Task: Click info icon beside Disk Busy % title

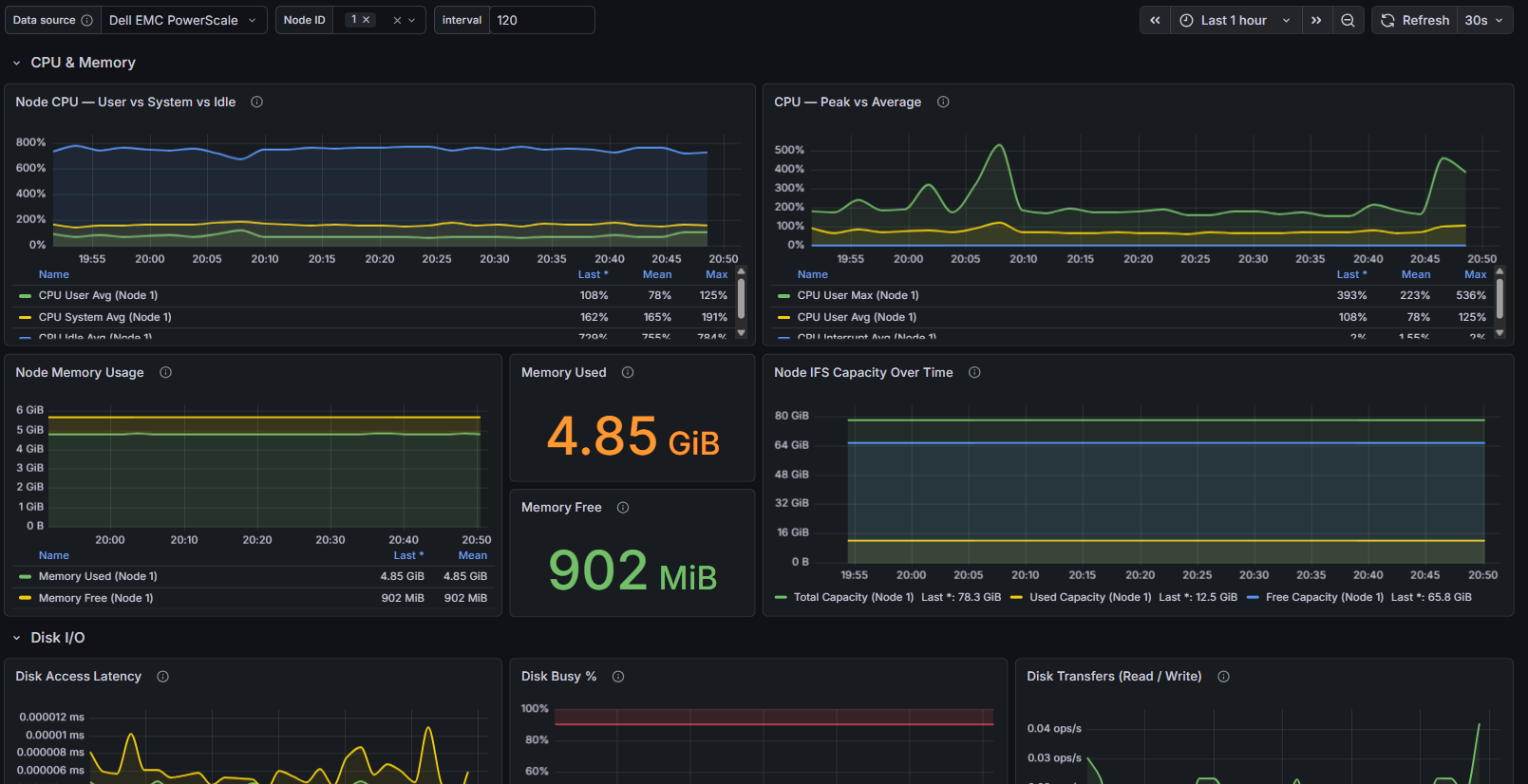Action: point(618,676)
